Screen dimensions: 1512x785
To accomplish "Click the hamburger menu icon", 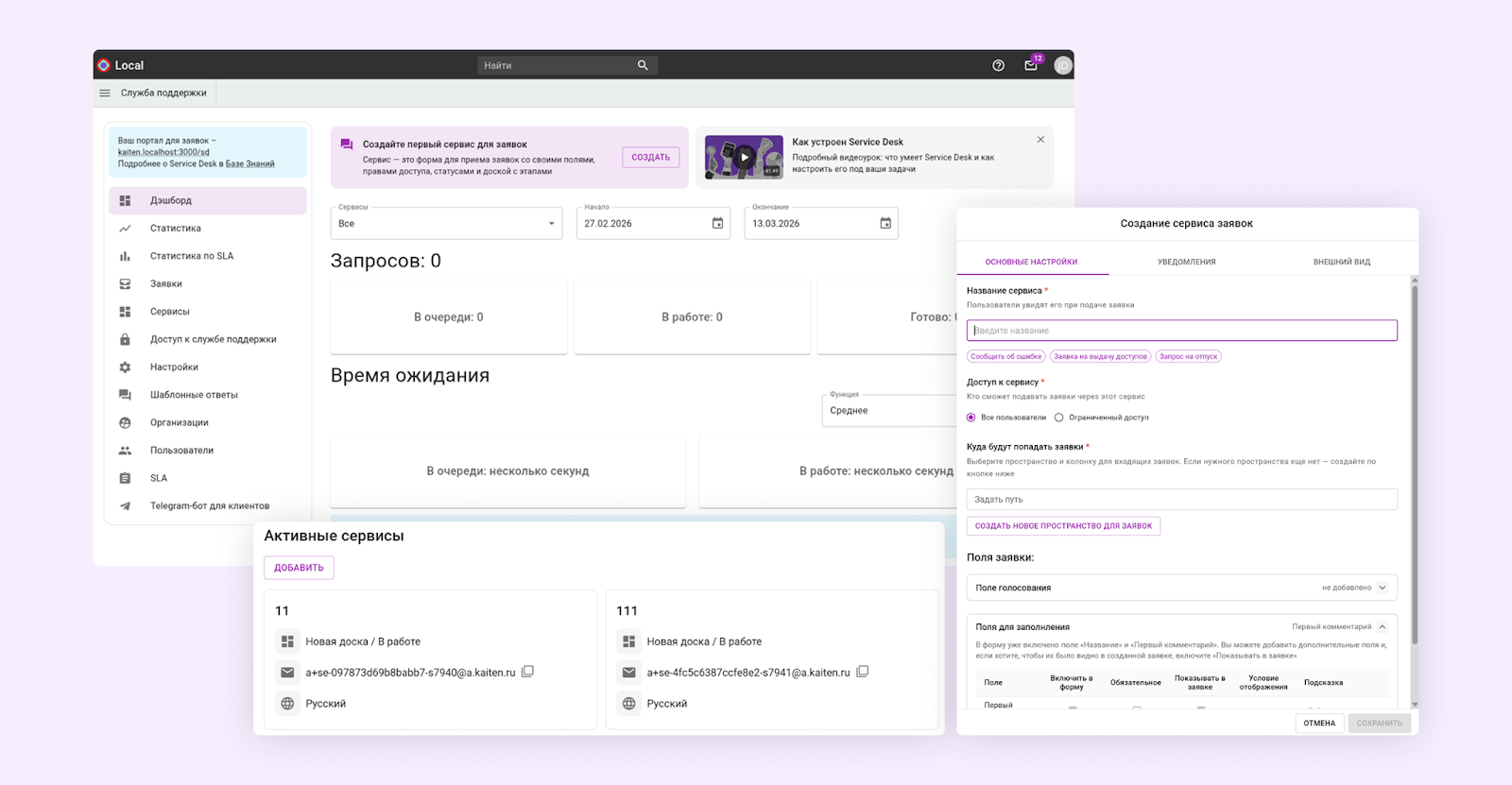I will click(x=105, y=93).
